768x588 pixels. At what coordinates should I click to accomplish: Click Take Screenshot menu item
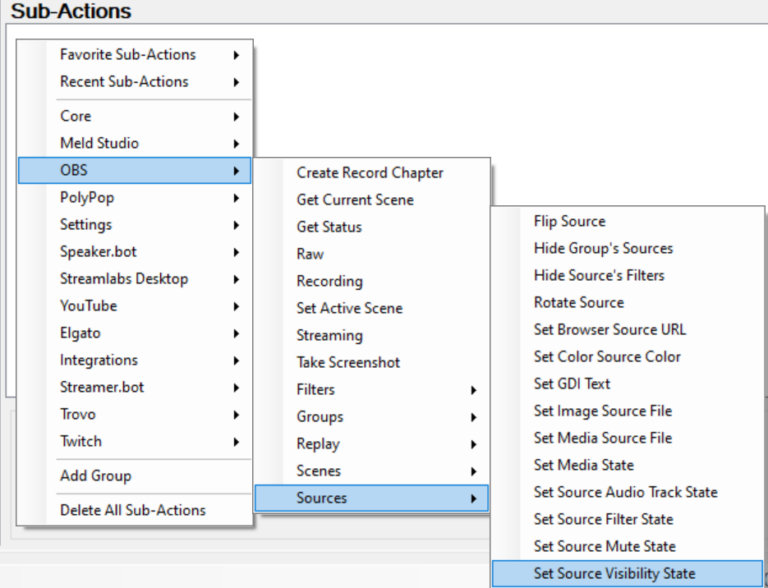pyautogui.click(x=348, y=362)
